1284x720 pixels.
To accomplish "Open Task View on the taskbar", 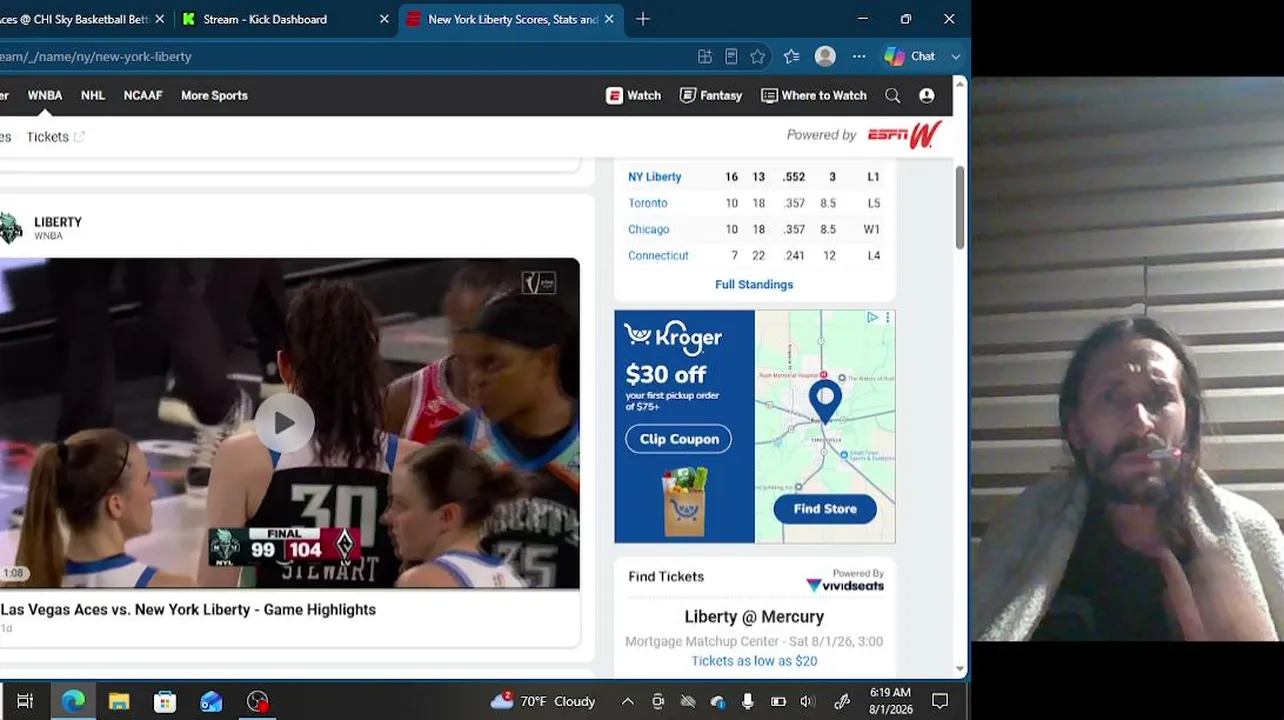I will click(25, 702).
